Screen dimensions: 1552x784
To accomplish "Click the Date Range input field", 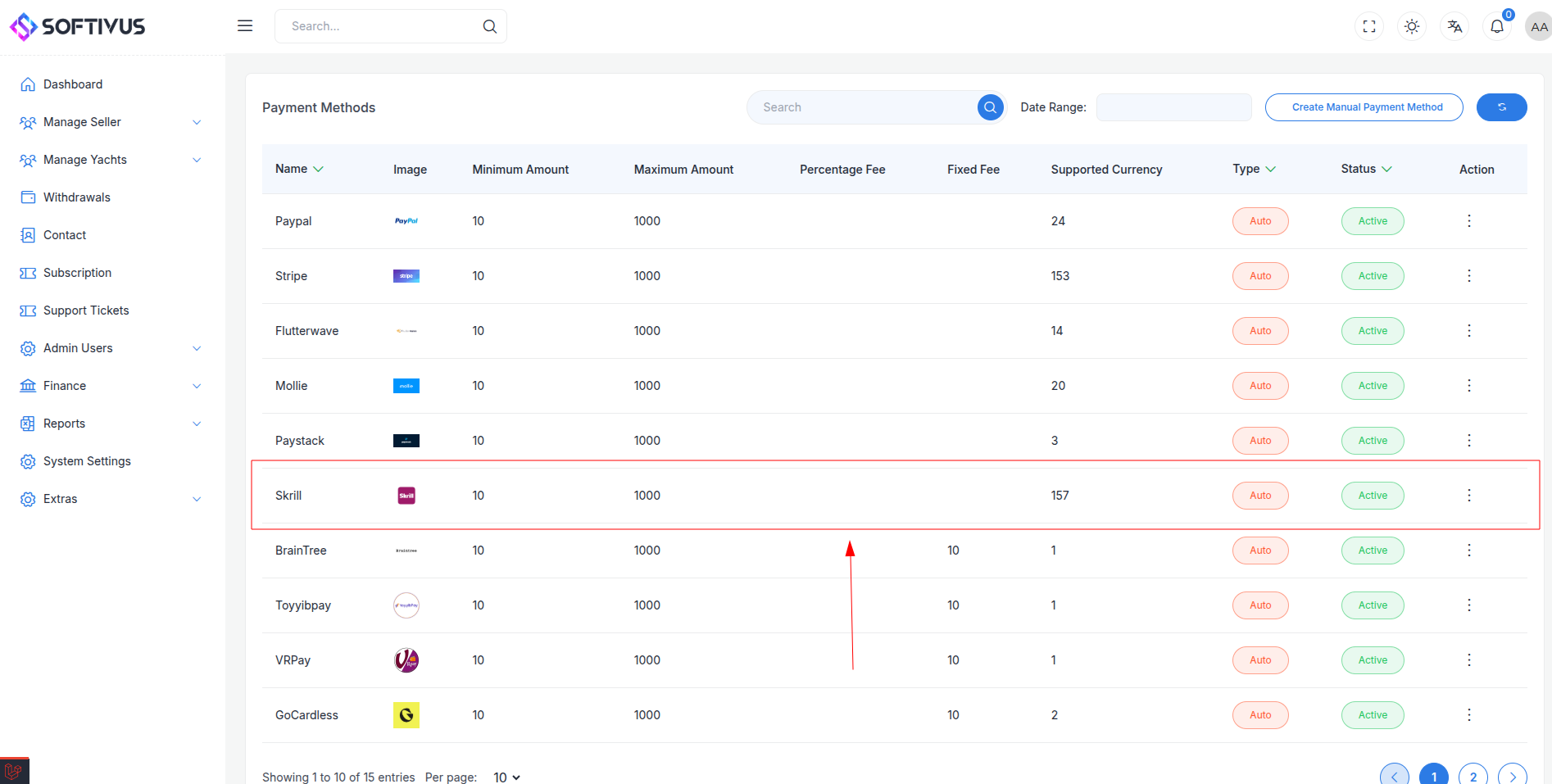I will coord(1173,107).
